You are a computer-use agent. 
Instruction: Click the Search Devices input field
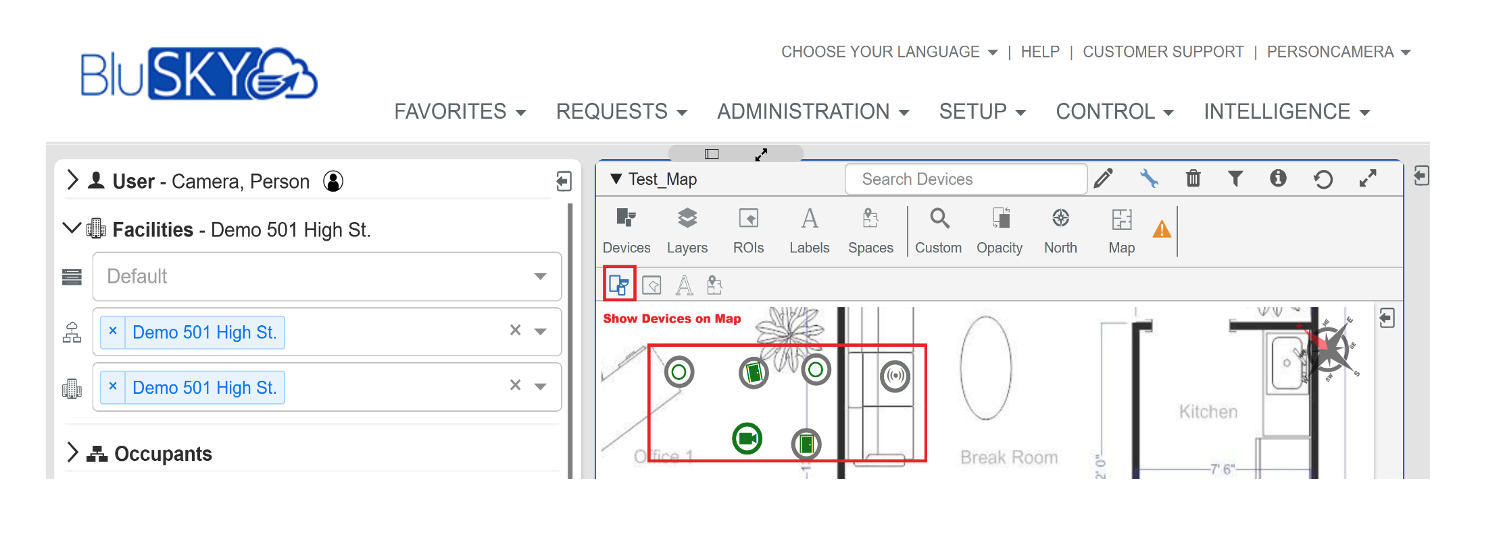tap(965, 179)
